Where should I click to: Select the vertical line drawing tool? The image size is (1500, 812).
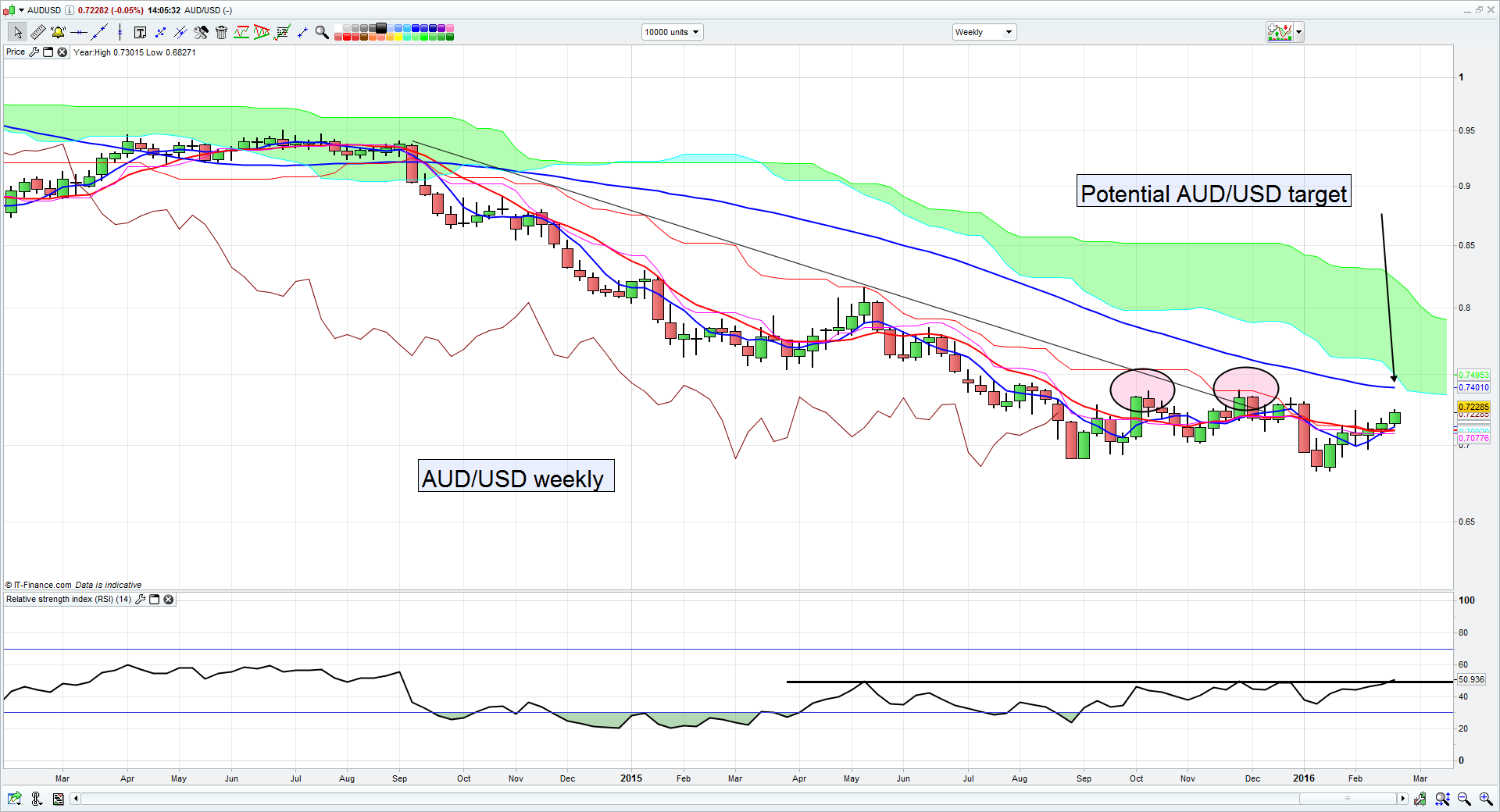(x=120, y=32)
